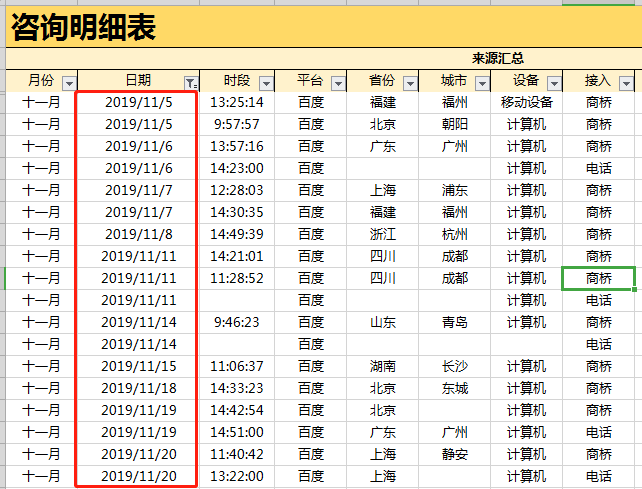Select the 青岛 city cell
The image size is (642, 489).
(x=454, y=322)
